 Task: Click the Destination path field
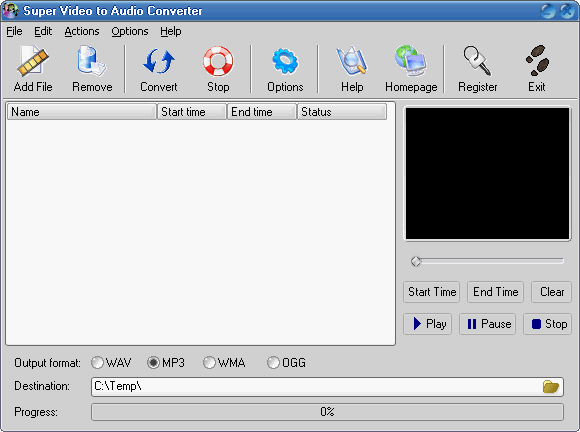[327, 387]
